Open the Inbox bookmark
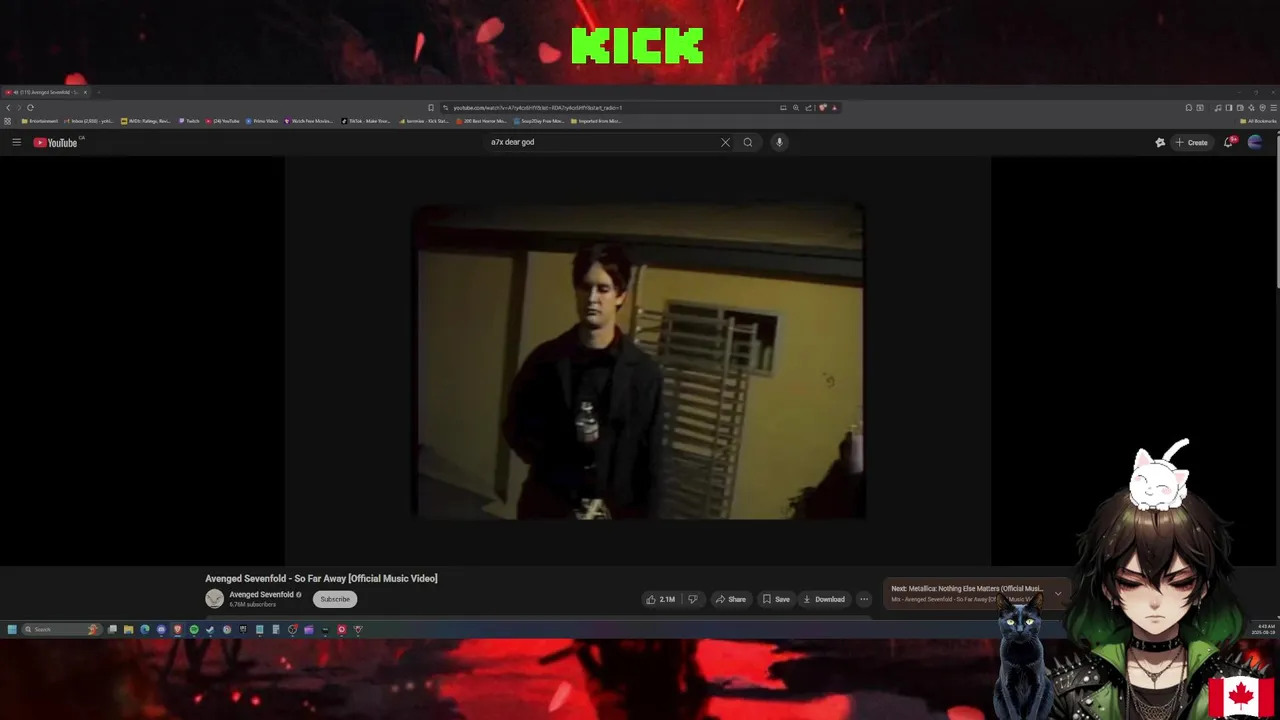 90,121
